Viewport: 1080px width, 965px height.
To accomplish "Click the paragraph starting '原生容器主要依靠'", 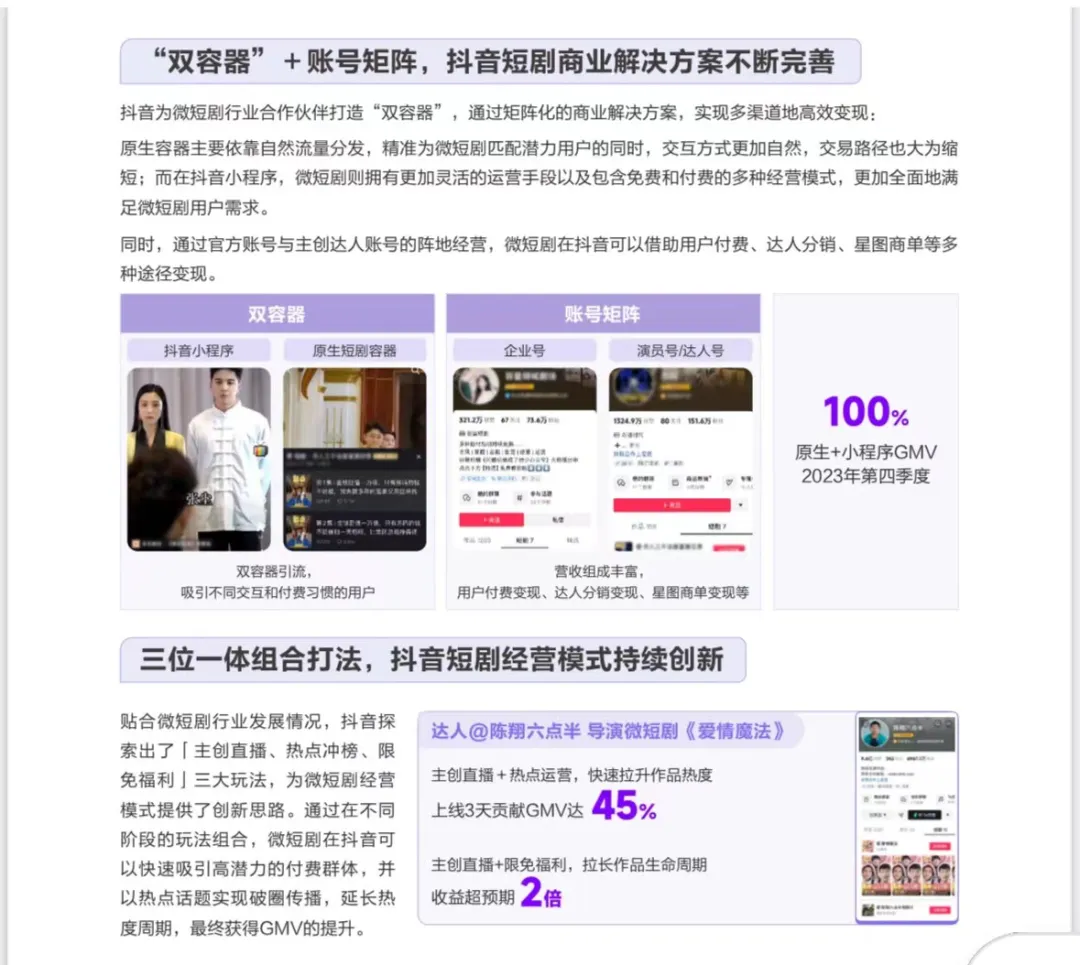I will pos(539,178).
